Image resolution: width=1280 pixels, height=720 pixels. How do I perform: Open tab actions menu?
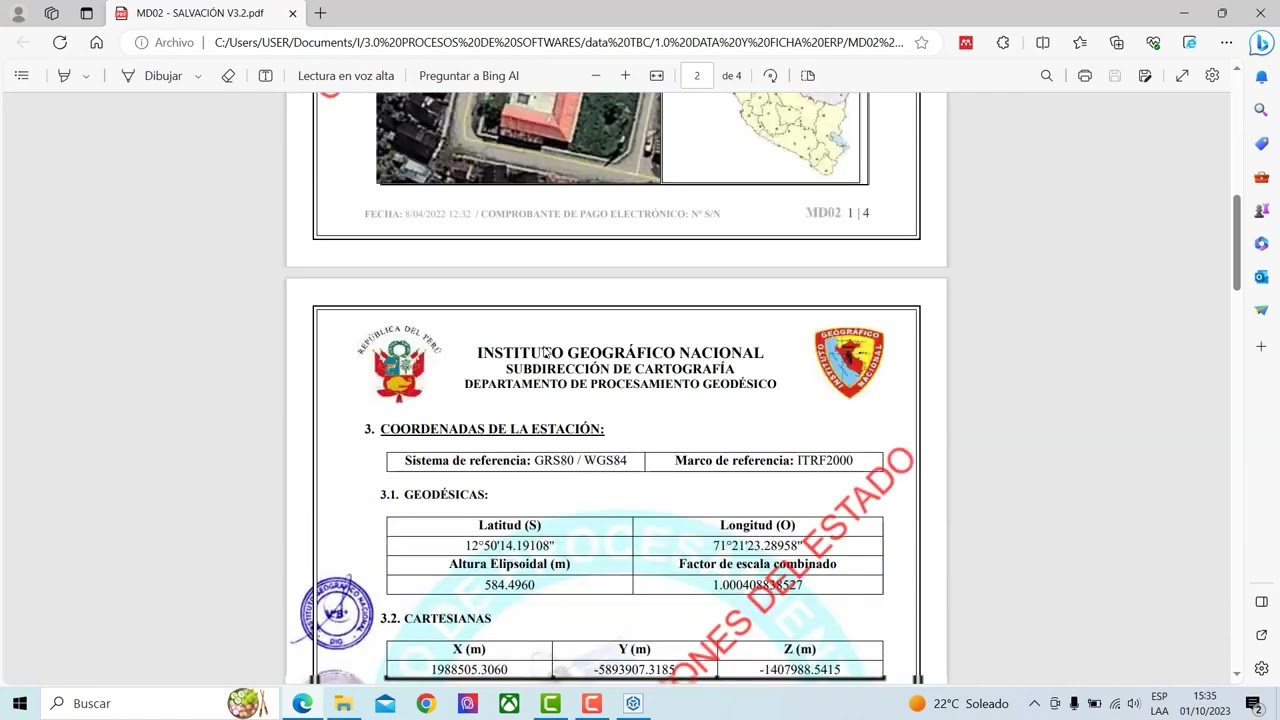coord(86,13)
